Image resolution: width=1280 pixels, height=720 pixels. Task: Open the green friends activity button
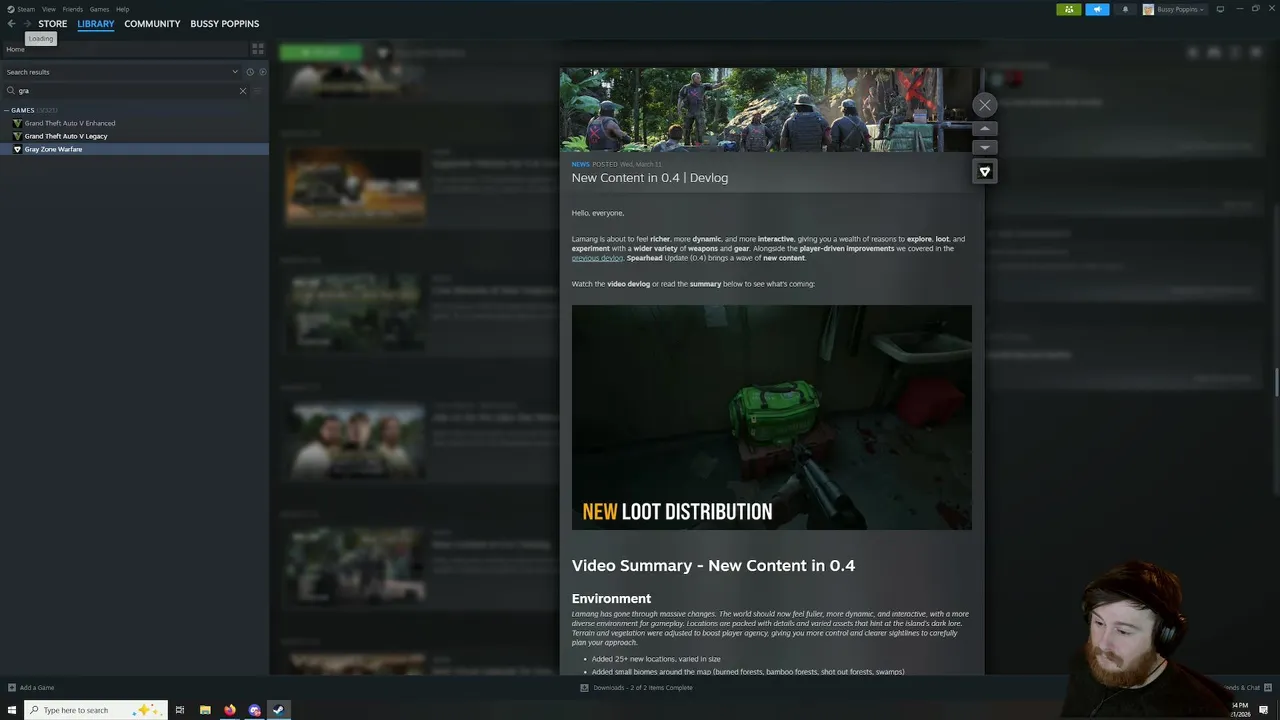pos(1069,9)
